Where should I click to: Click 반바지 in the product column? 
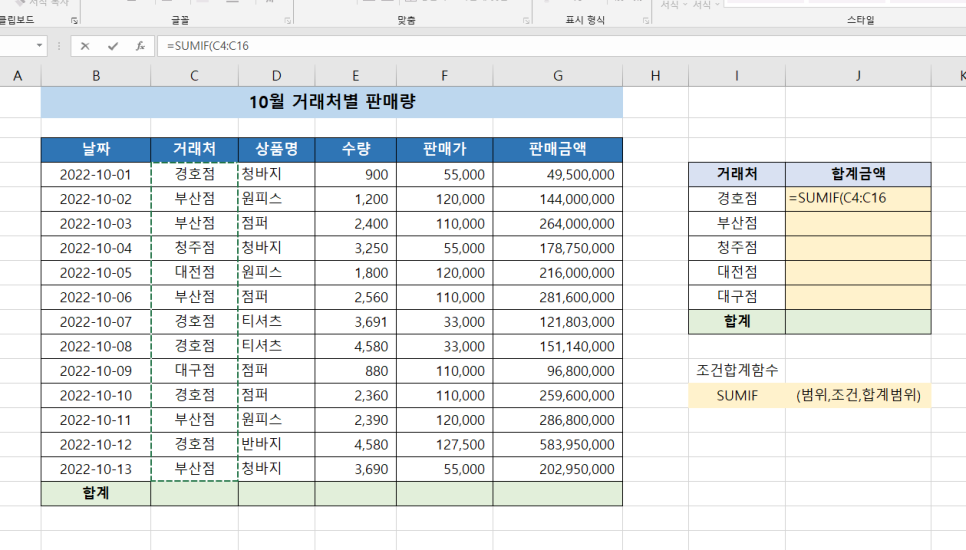point(277,445)
